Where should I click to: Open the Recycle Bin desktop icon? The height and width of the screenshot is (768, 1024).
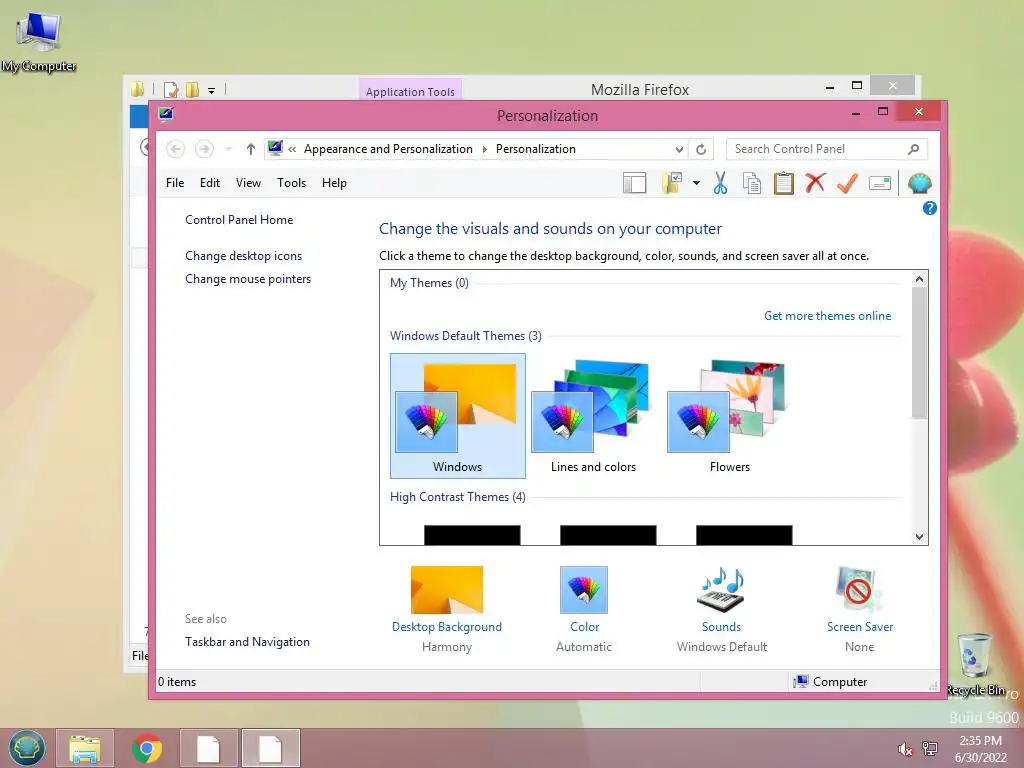coord(975,664)
